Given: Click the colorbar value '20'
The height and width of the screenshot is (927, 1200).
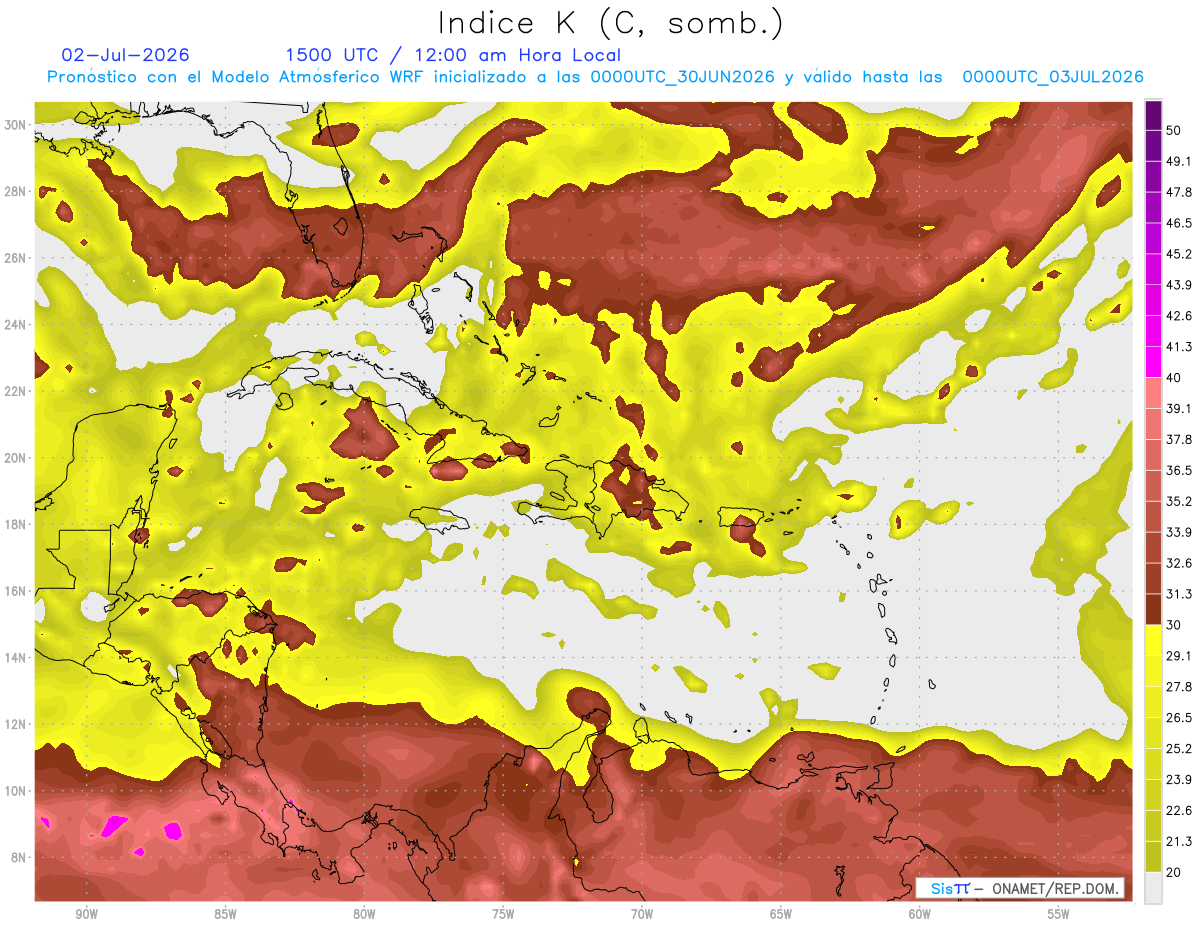Looking at the screenshot, I should pyautogui.click(x=1174, y=873).
